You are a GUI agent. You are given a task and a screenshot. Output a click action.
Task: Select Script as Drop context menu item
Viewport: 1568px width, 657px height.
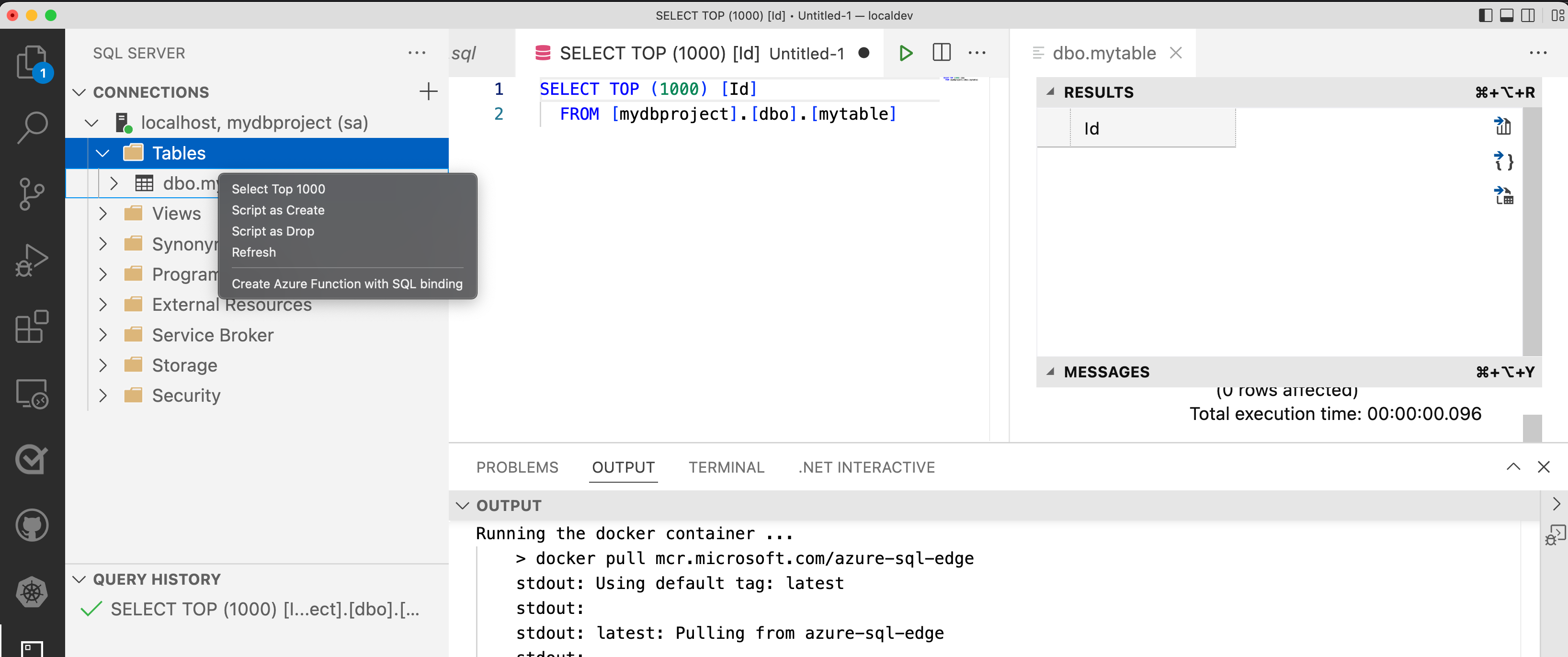(273, 231)
